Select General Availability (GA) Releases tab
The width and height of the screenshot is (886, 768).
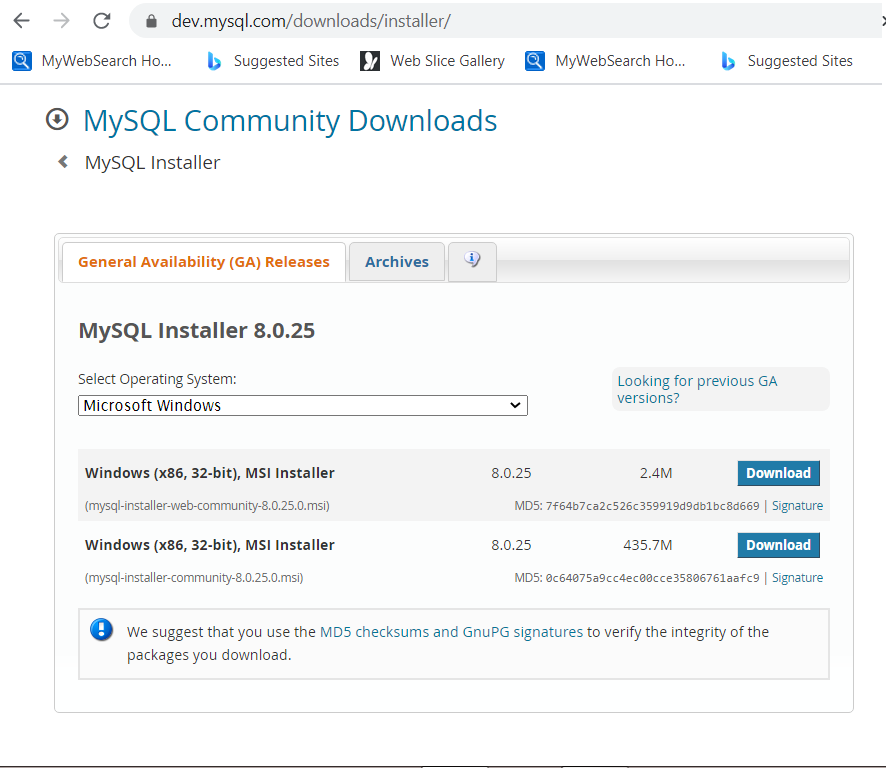click(x=203, y=262)
